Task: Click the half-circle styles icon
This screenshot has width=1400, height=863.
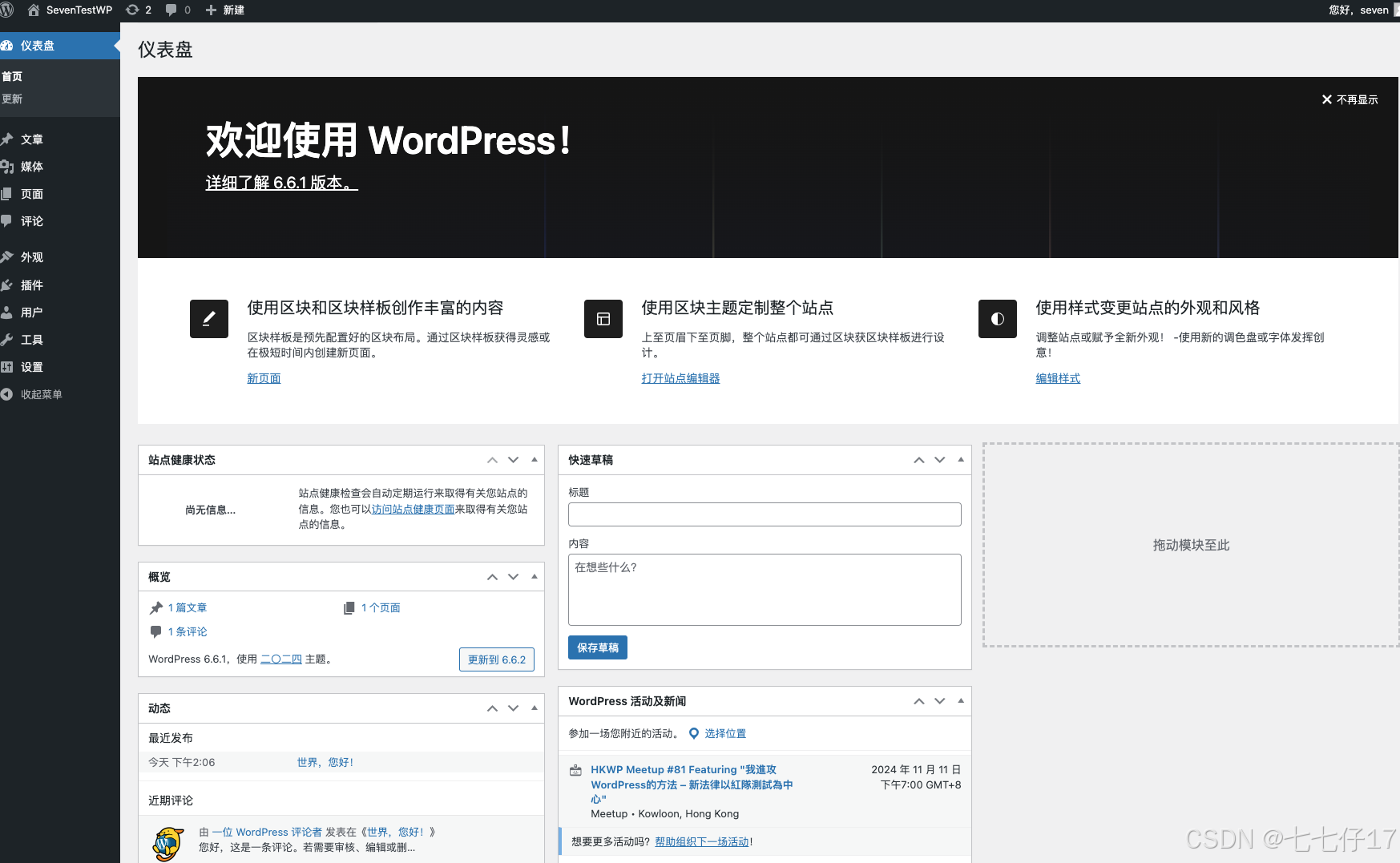Action: coord(998,319)
